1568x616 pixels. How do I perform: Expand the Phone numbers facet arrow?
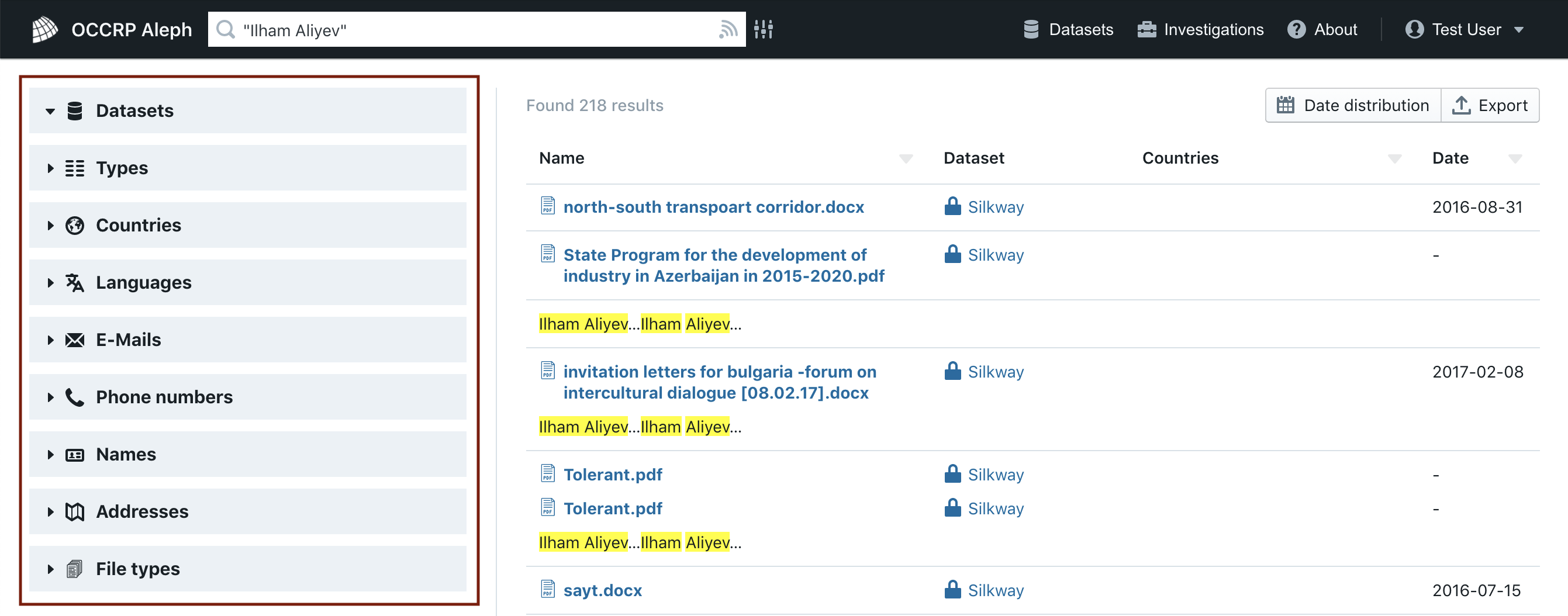click(50, 397)
